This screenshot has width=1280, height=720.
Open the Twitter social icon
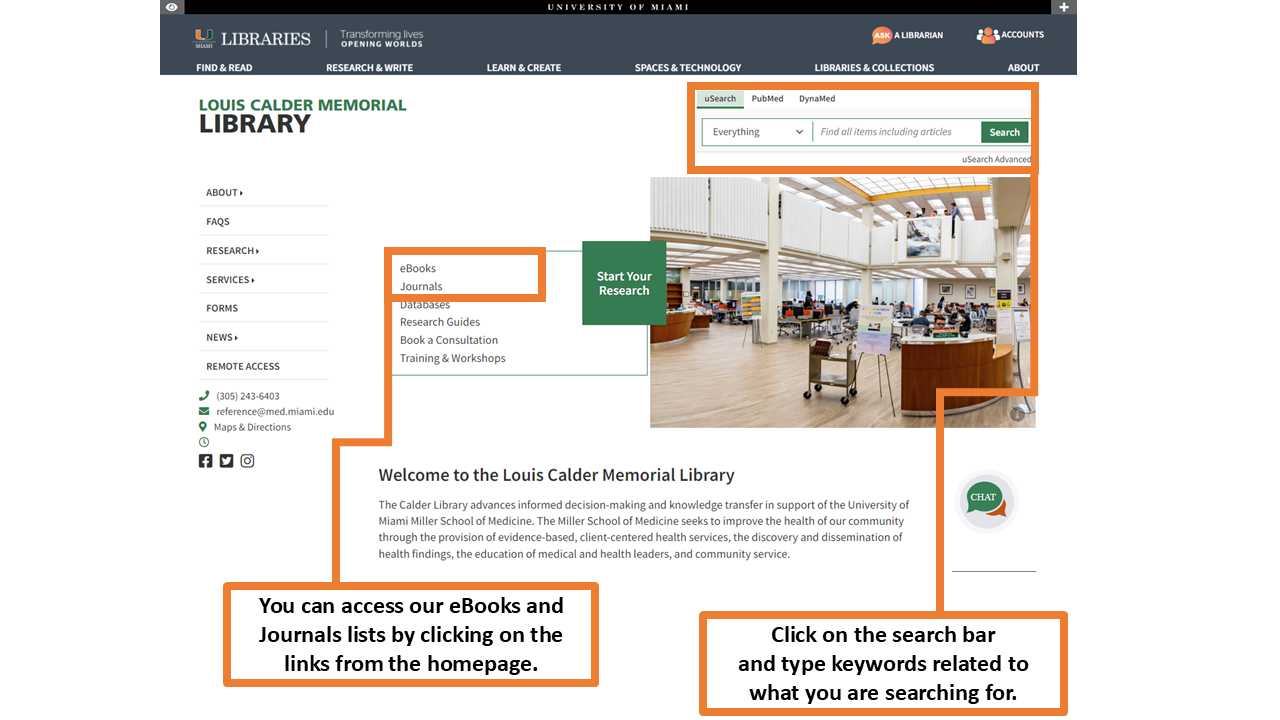(226, 461)
